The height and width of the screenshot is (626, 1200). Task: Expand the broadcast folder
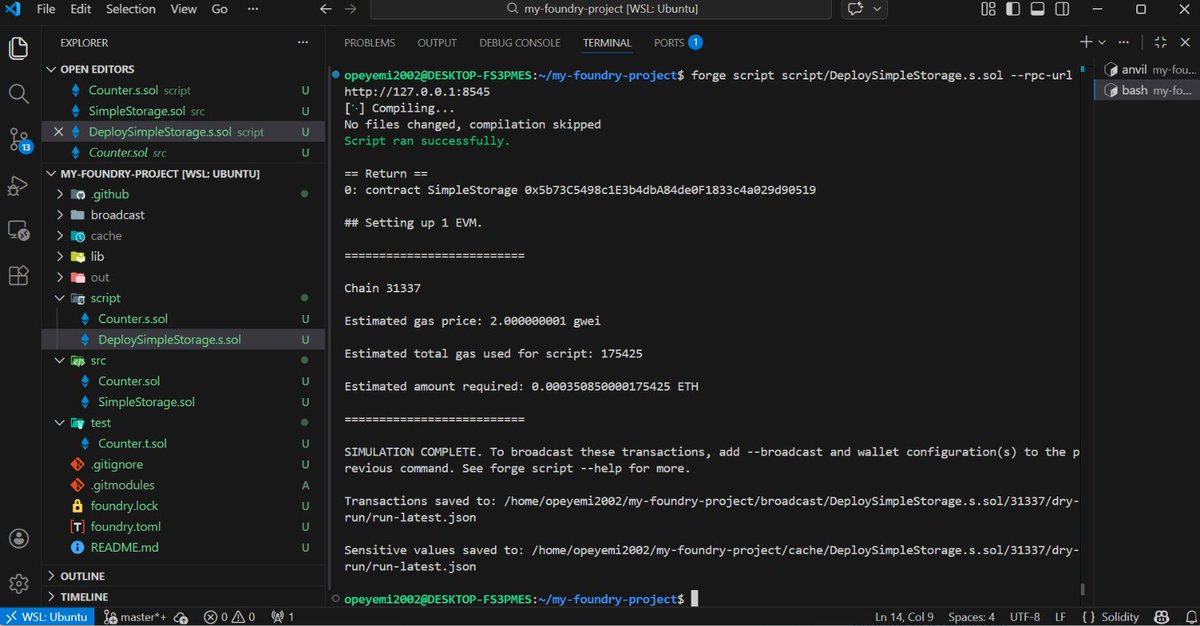point(184,215)
